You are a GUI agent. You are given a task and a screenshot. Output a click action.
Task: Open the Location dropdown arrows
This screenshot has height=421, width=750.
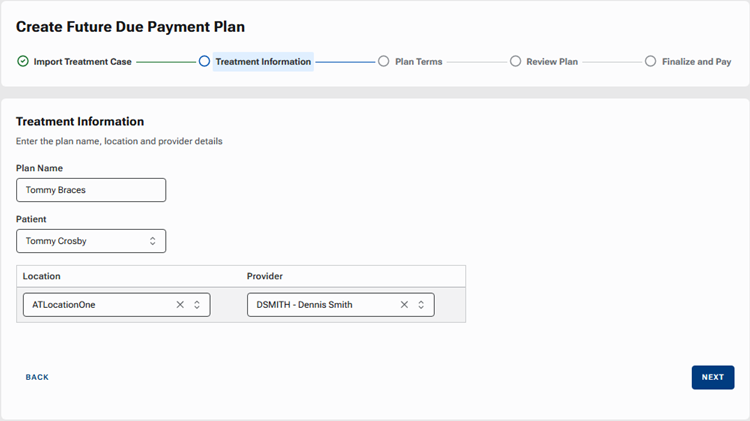coord(197,305)
